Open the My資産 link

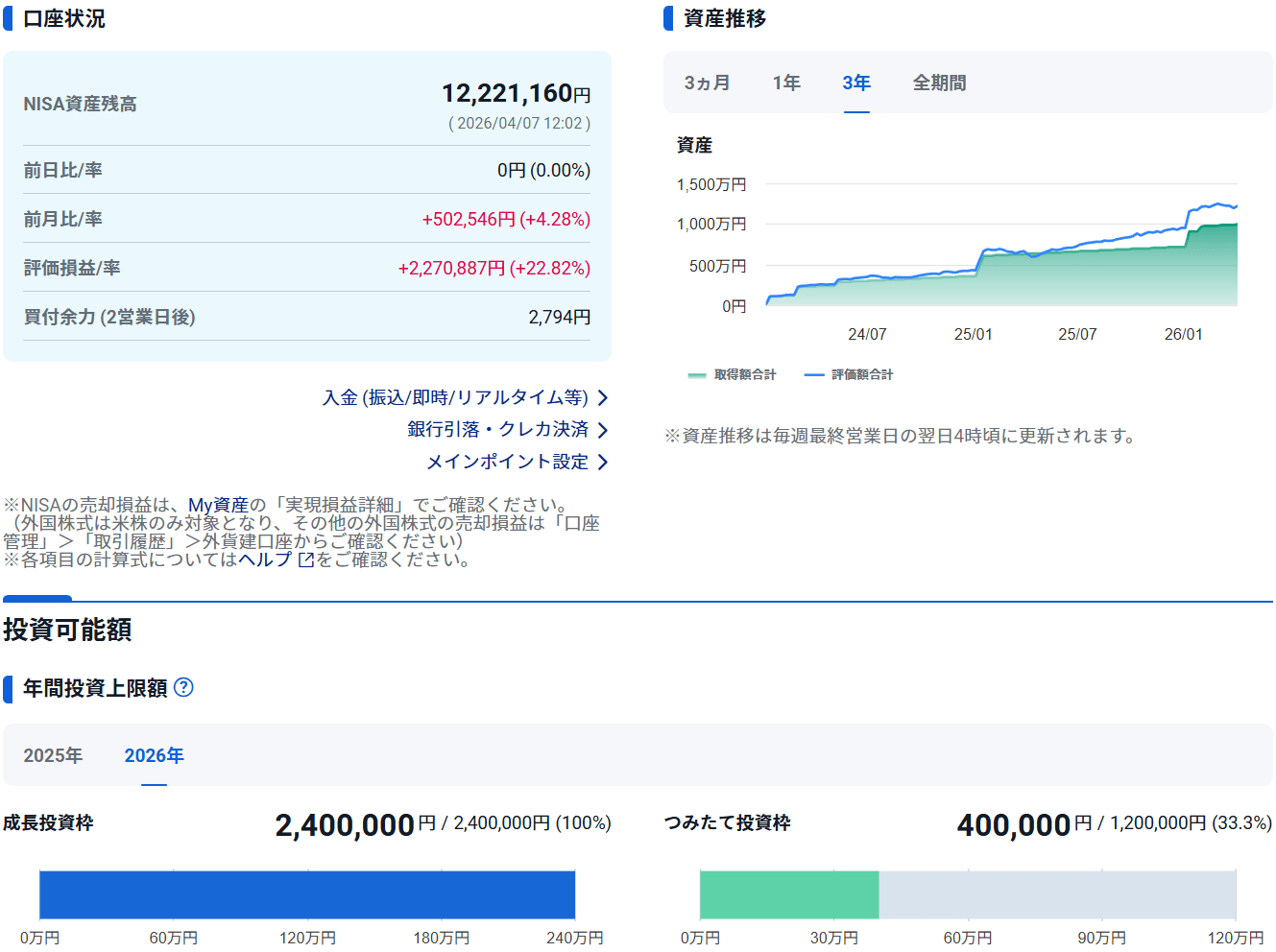(x=218, y=505)
